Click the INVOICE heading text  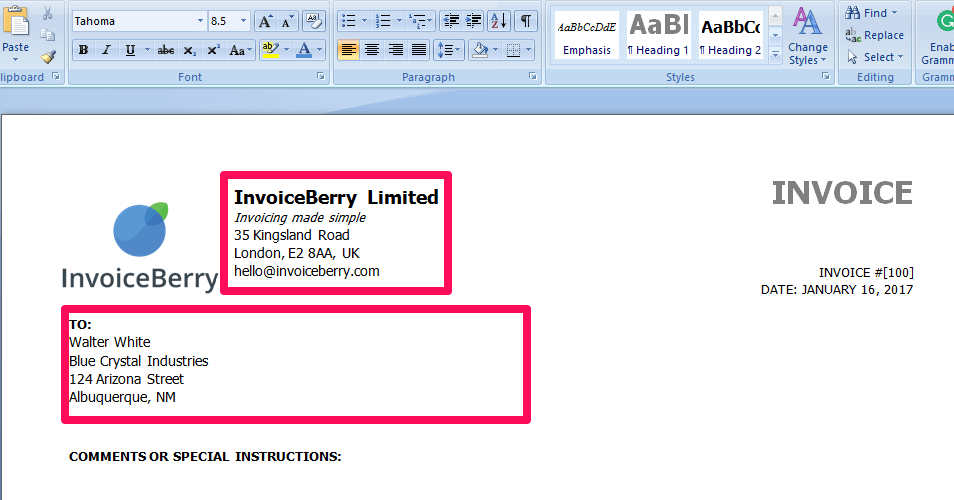(x=842, y=193)
